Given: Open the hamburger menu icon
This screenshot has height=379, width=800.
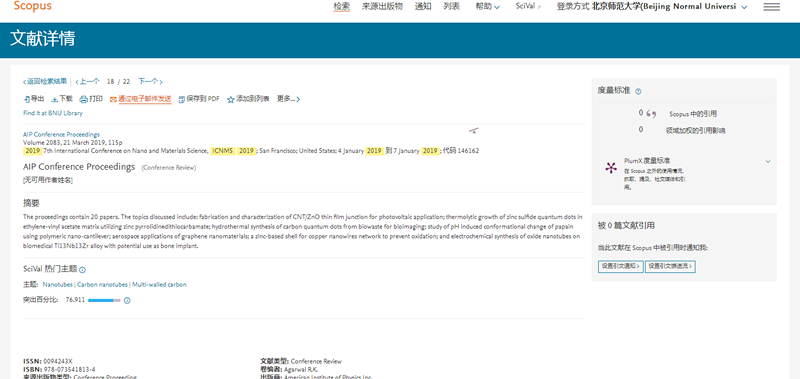Looking at the screenshot, I should (771, 7).
